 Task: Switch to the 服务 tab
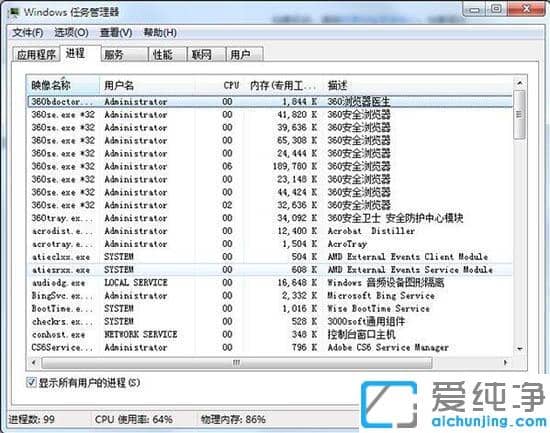pos(124,55)
